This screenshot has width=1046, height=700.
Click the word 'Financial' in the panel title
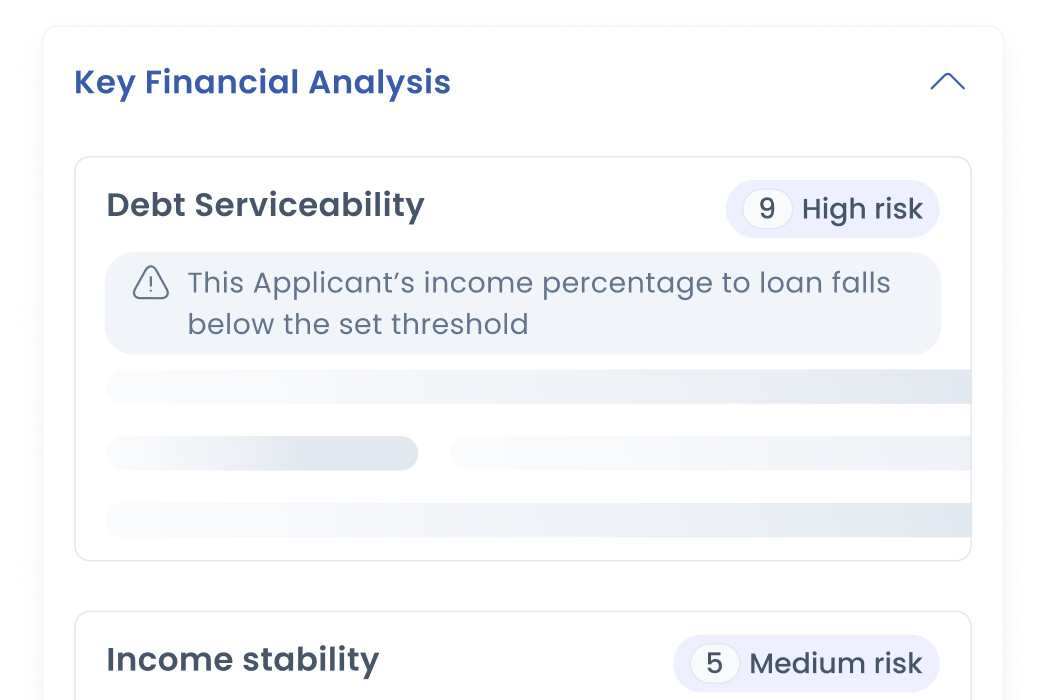pyautogui.click(x=222, y=82)
